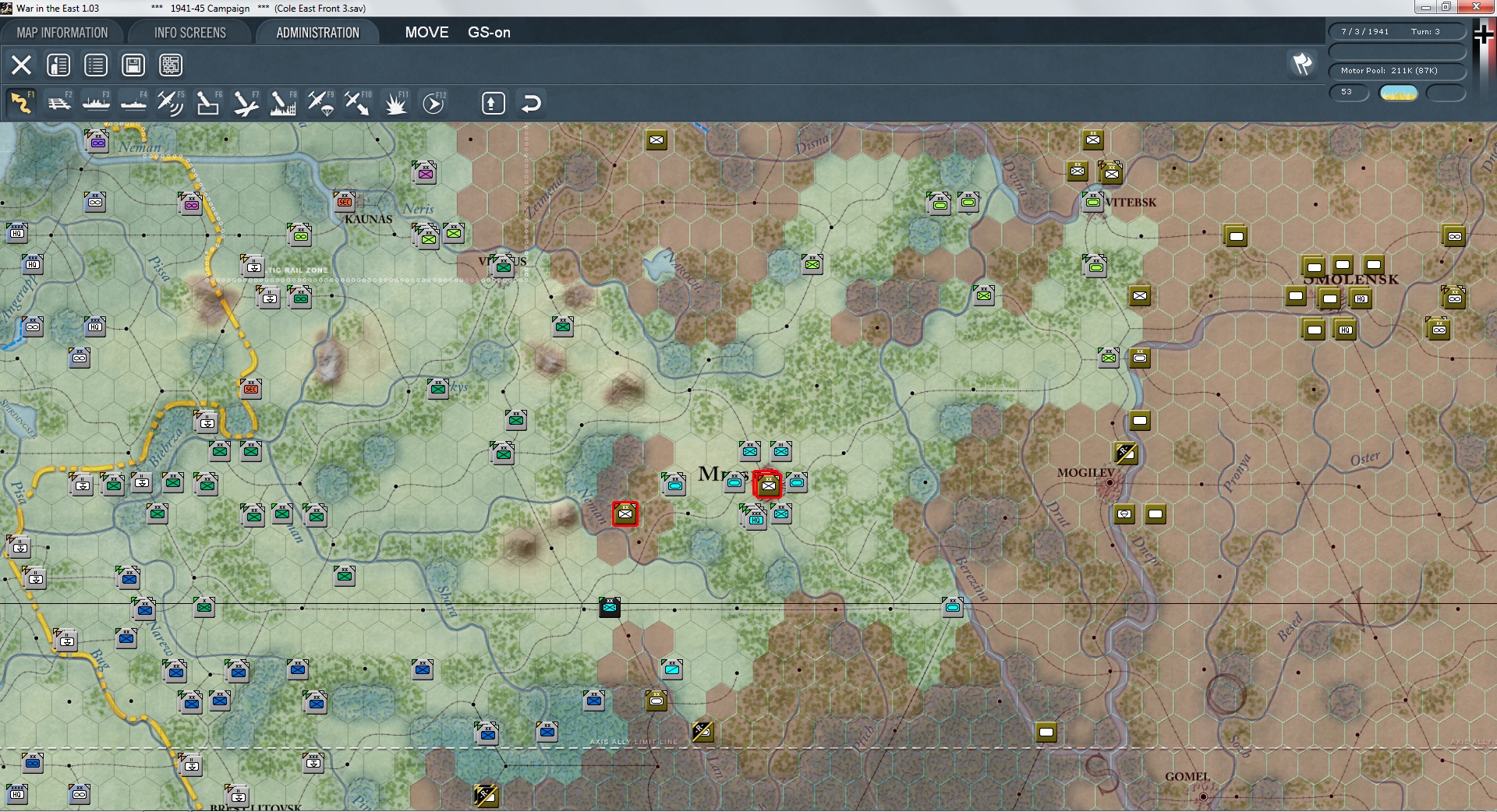Select the HQ unit southwest of Minsk
This screenshot has height=812, width=1497.
pos(756,517)
